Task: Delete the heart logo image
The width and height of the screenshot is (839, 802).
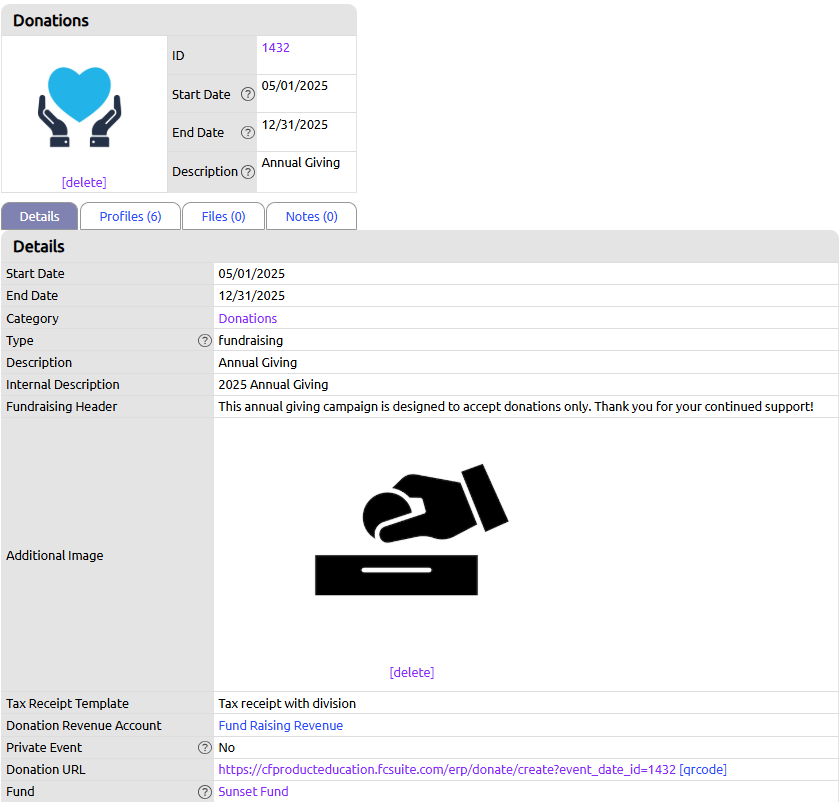Action: pyautogui.click(x=84, y=182)
